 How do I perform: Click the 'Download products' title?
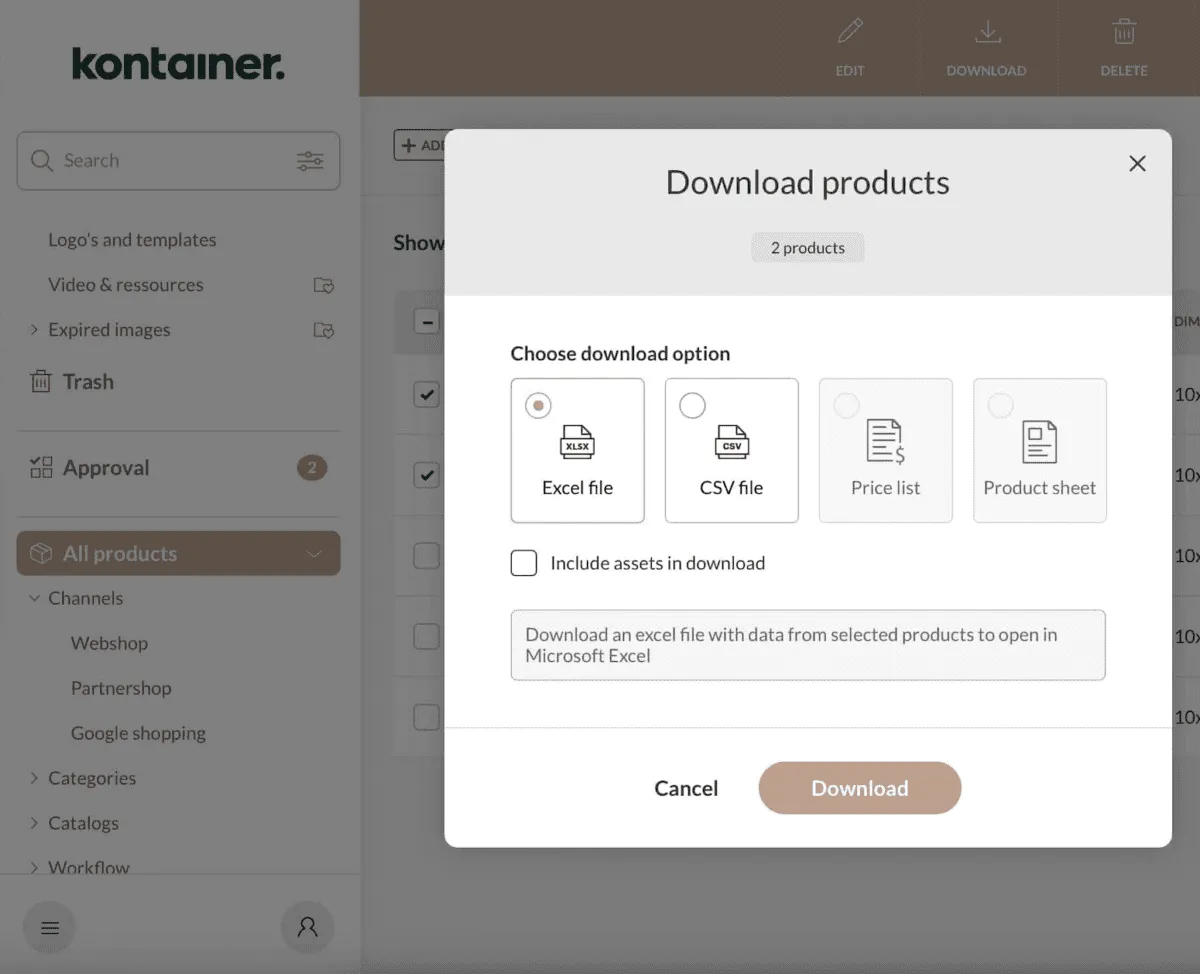808,183
